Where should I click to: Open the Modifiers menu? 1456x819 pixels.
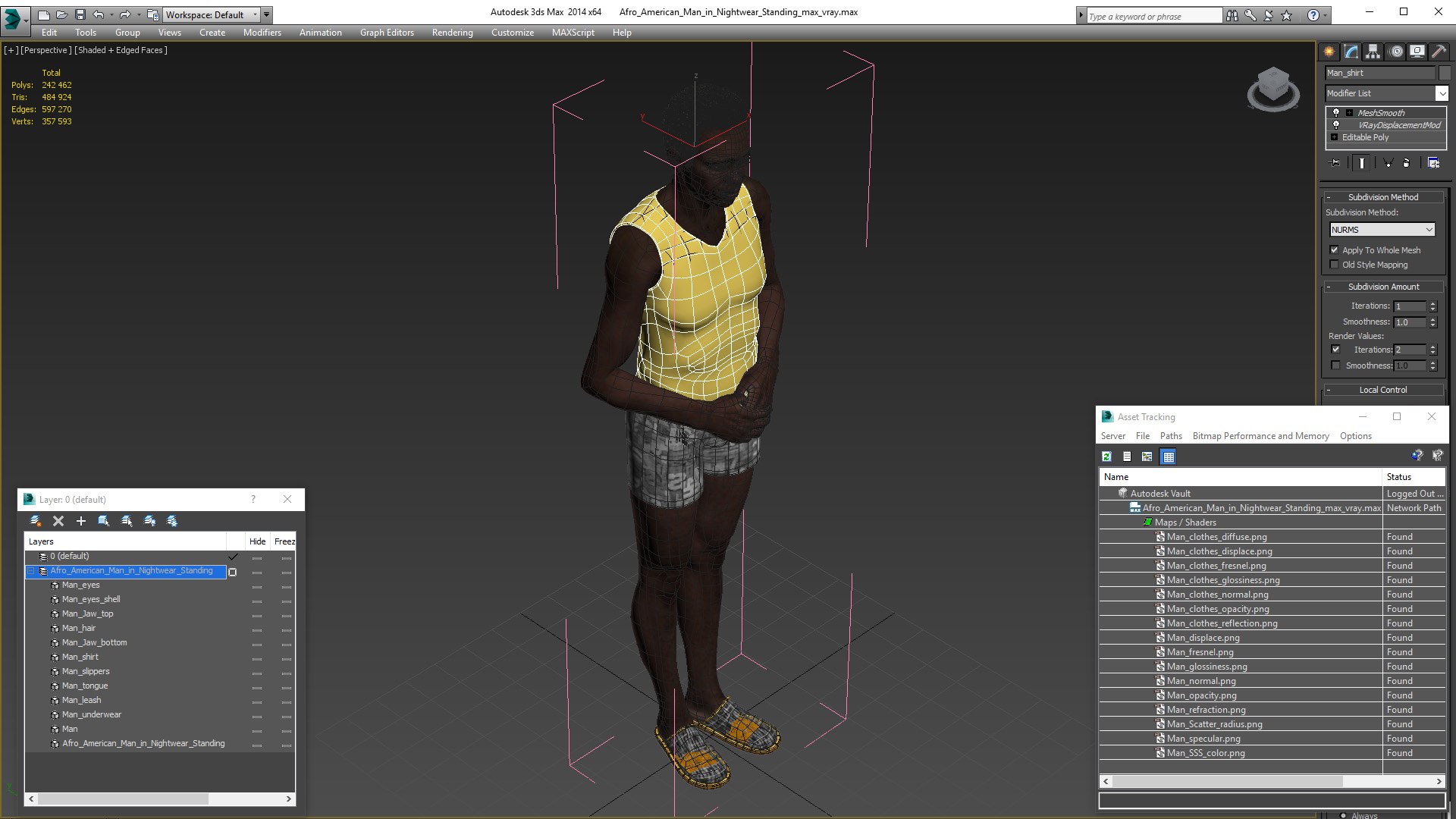pyautogui.click(x=262, y=33)
